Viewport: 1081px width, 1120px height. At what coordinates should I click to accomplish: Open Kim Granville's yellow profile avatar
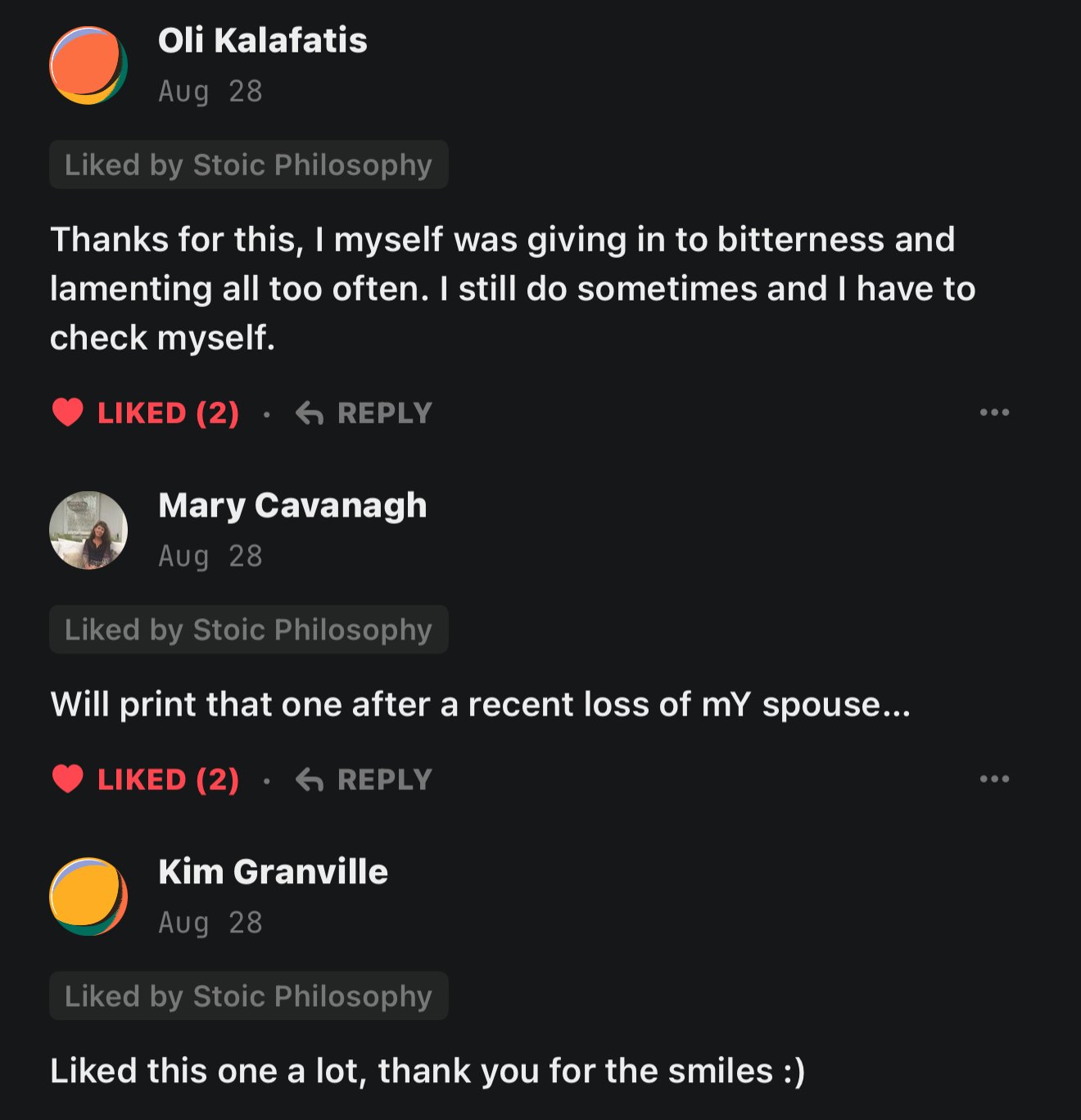click(x=88, y=896)
